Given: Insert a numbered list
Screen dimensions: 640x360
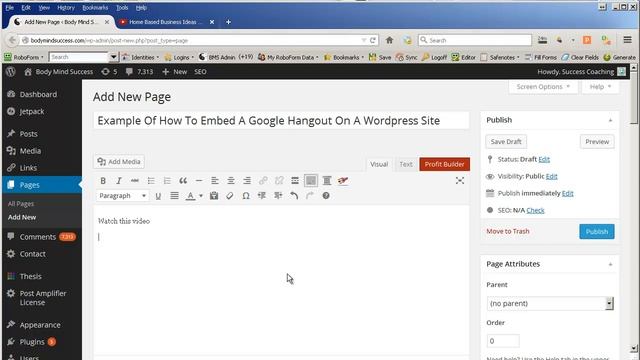Looking at the screenshot, I should tap(167, 180).
